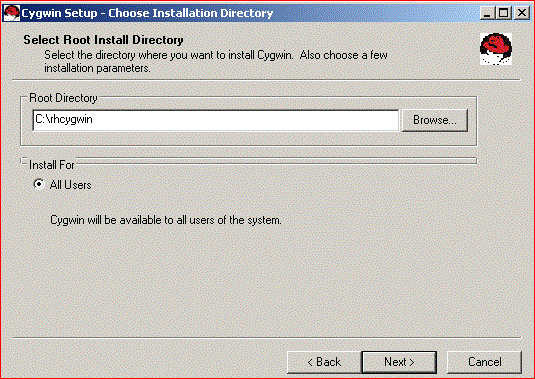Viewport: 535px width, 379px height.
Task: Return to previous page with < Back
Action: click(x=324, y=362)
